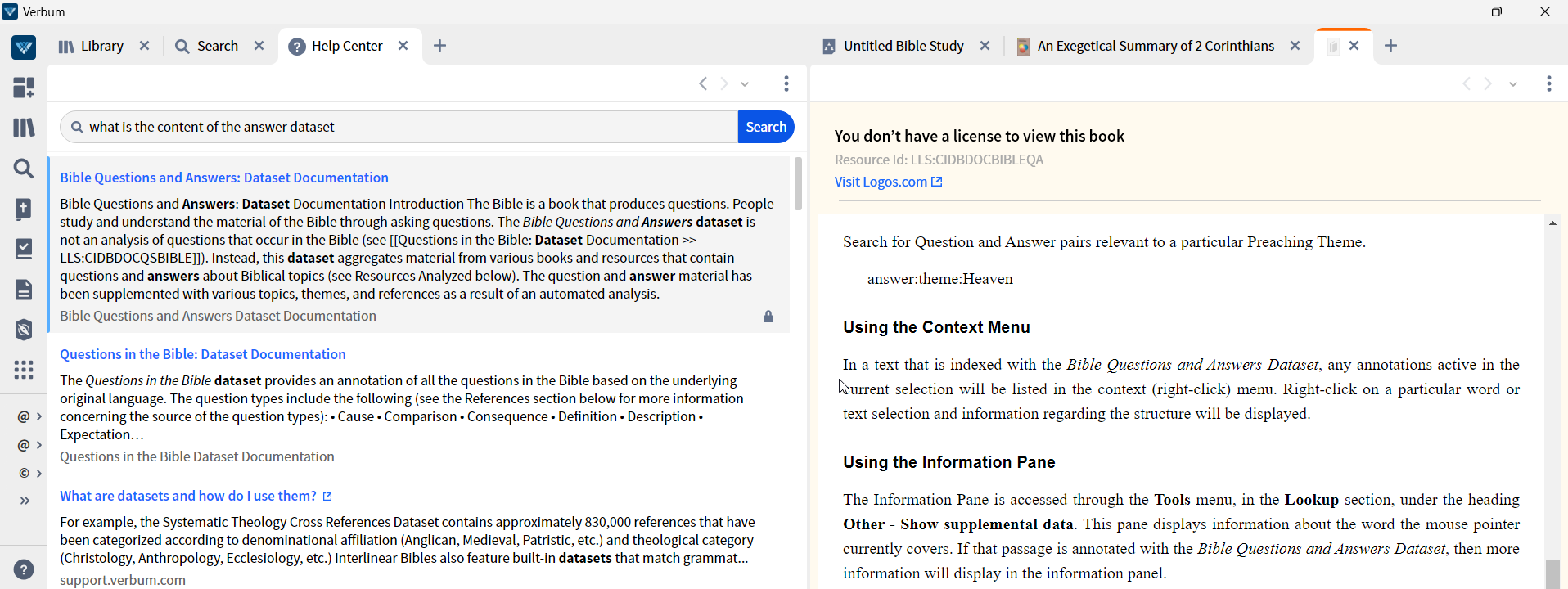The width and height of the screenshot is (1568, 589).
Task: Click the Resource Id LLS:CIDBDOCBIBLEQA text
Action: pos(939,160)
